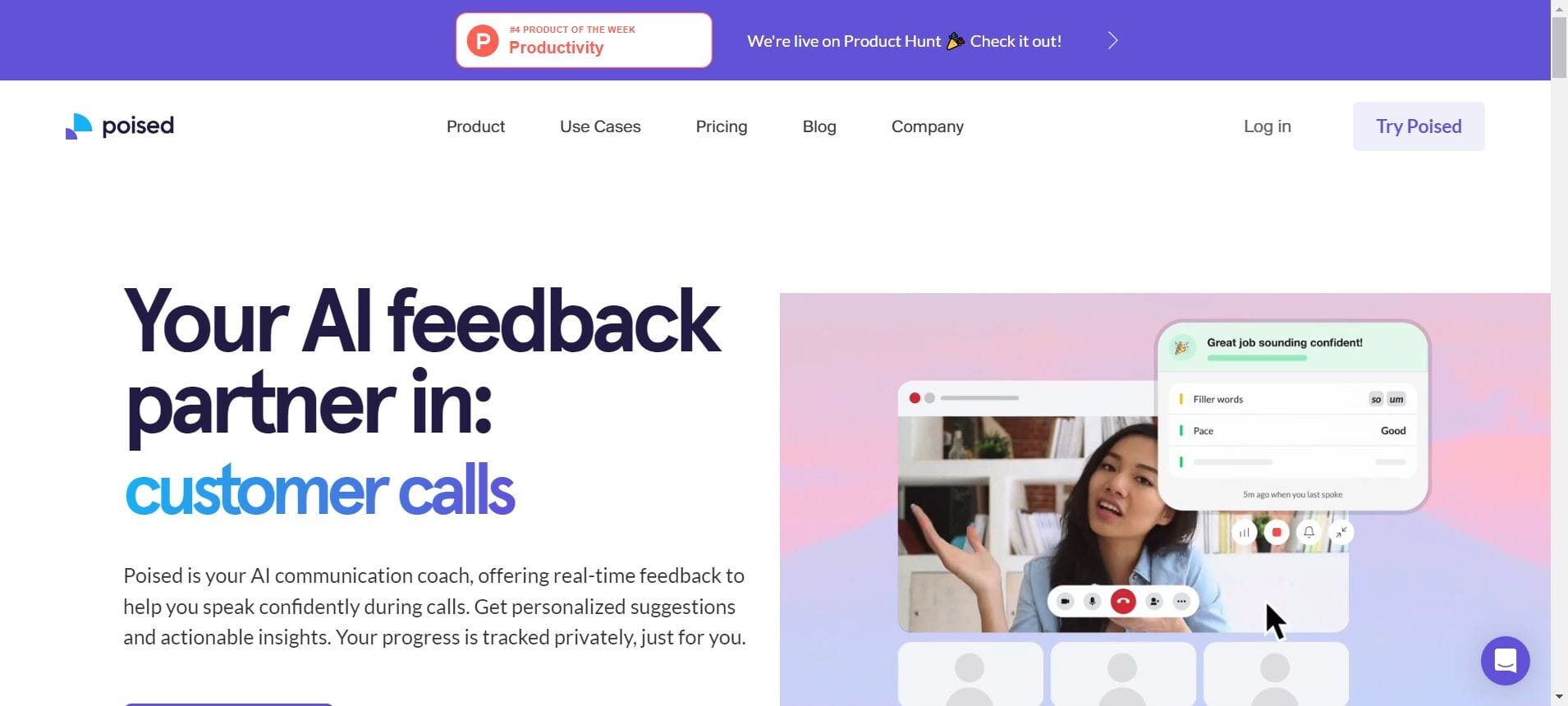Image resolution: width=1568 pixels, height=706 pixels.
Task: Click the collapse arrows icon
Action: 1341,532
